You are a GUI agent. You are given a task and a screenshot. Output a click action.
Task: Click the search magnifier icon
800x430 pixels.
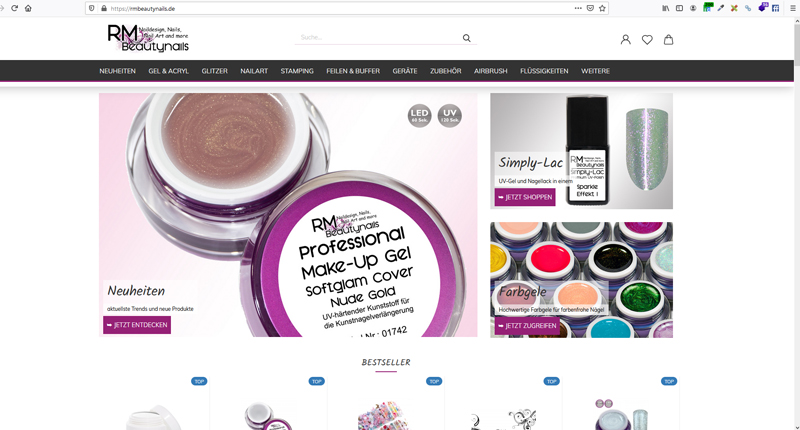(466, 38)
